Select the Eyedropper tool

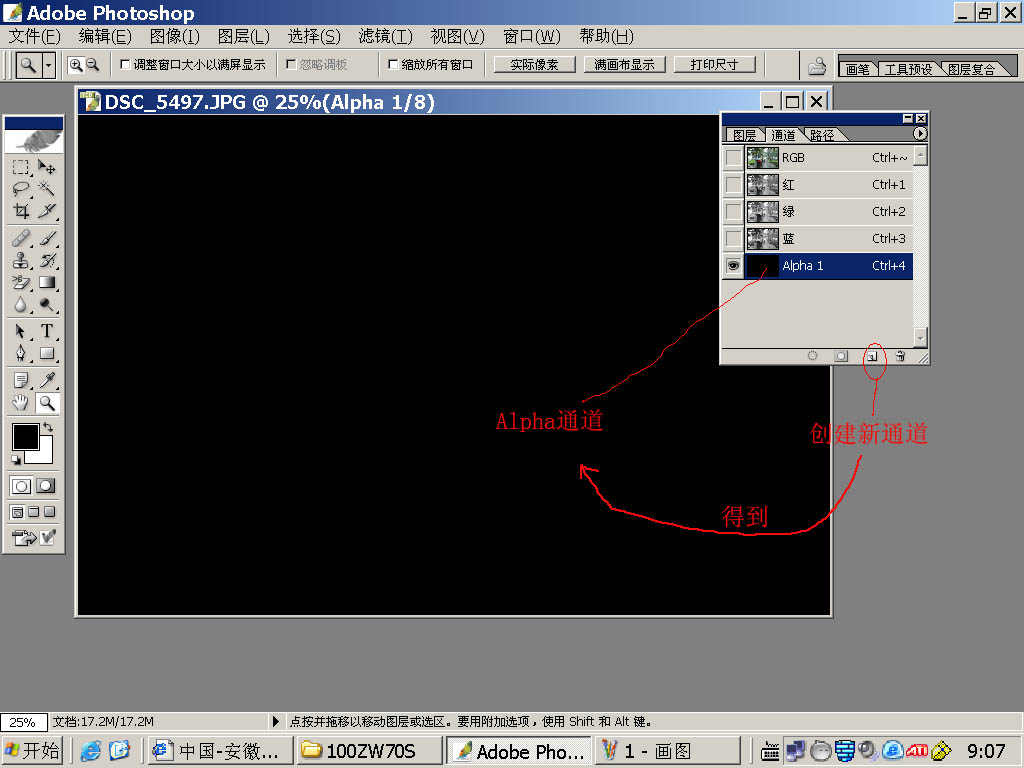coord(47,379)
